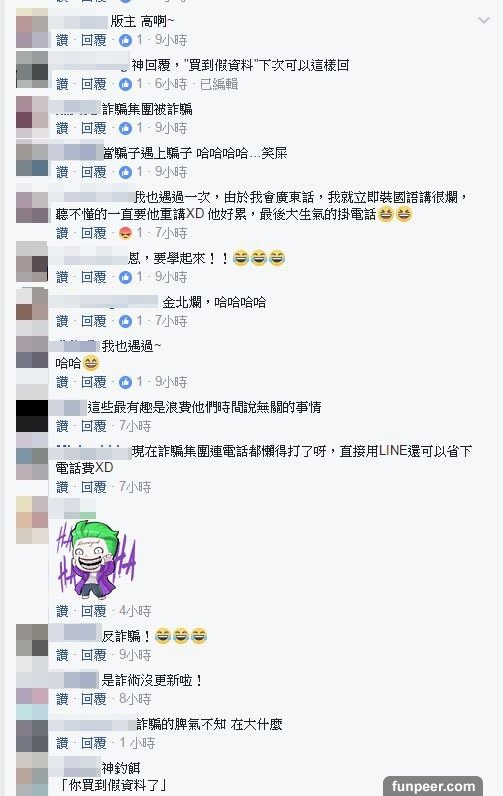Click the funpeer.com watermark badge
Screen dimensions: 503x796
pos(433,786)
